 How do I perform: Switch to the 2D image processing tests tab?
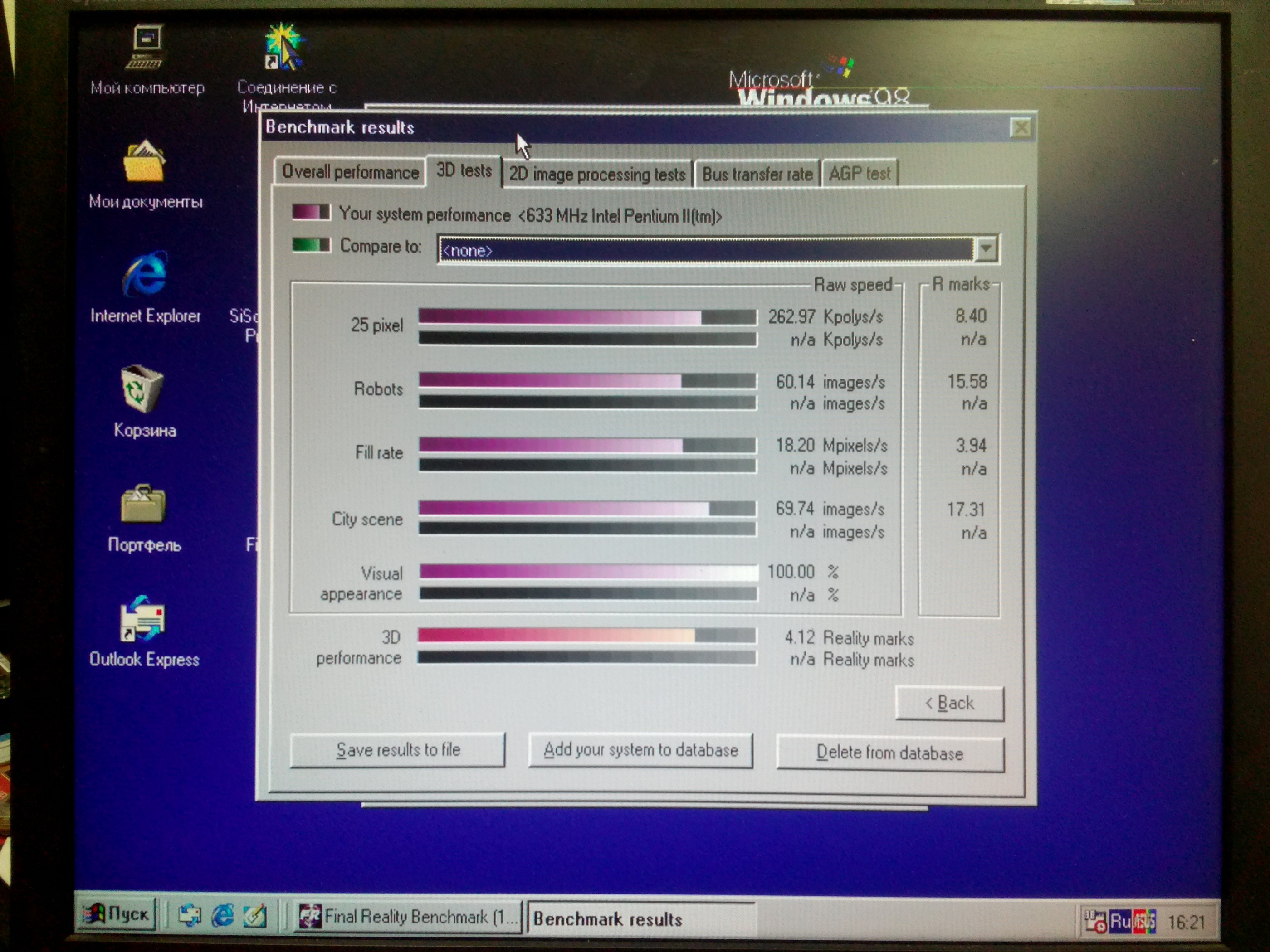tap(597, 174)
